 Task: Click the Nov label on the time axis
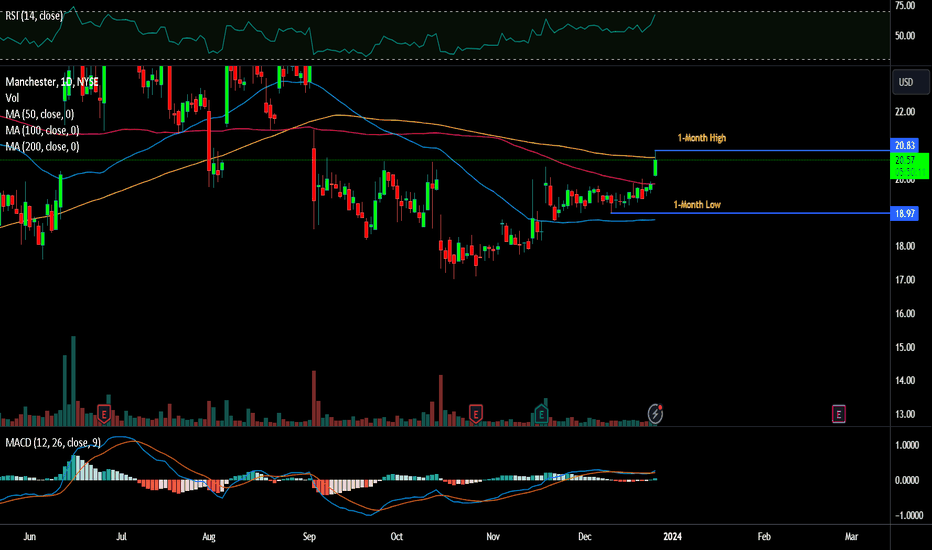493,536
